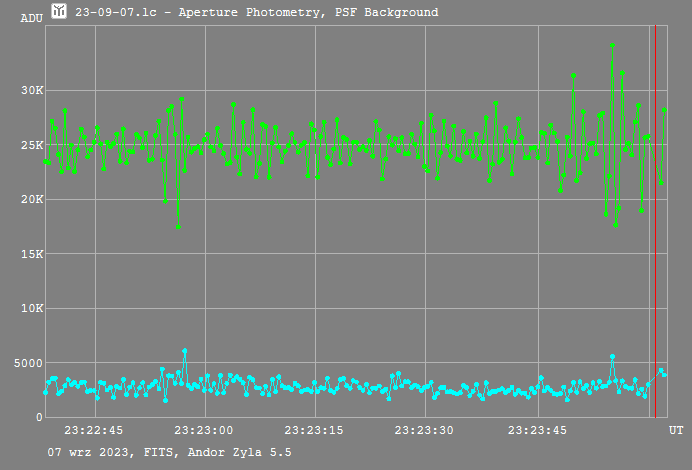Click the 23:22:45 time label
Viewport: 692px width, 470px height.
94,430
